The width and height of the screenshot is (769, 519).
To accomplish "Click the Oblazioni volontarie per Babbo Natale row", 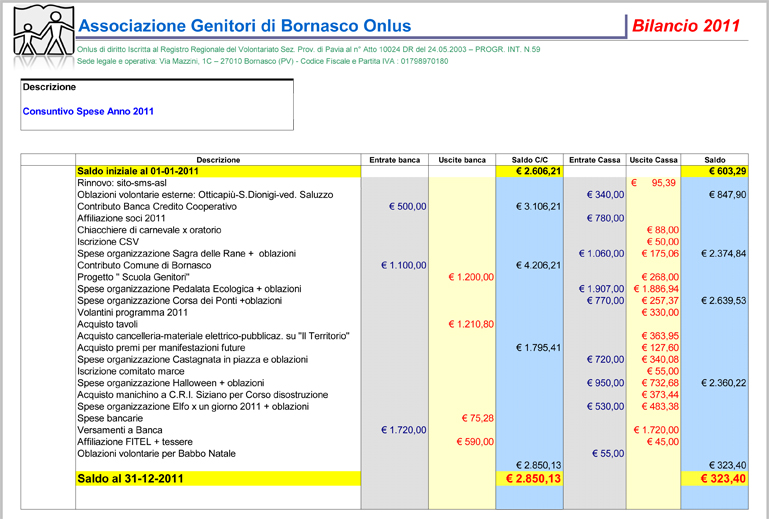I will (156, 453).
